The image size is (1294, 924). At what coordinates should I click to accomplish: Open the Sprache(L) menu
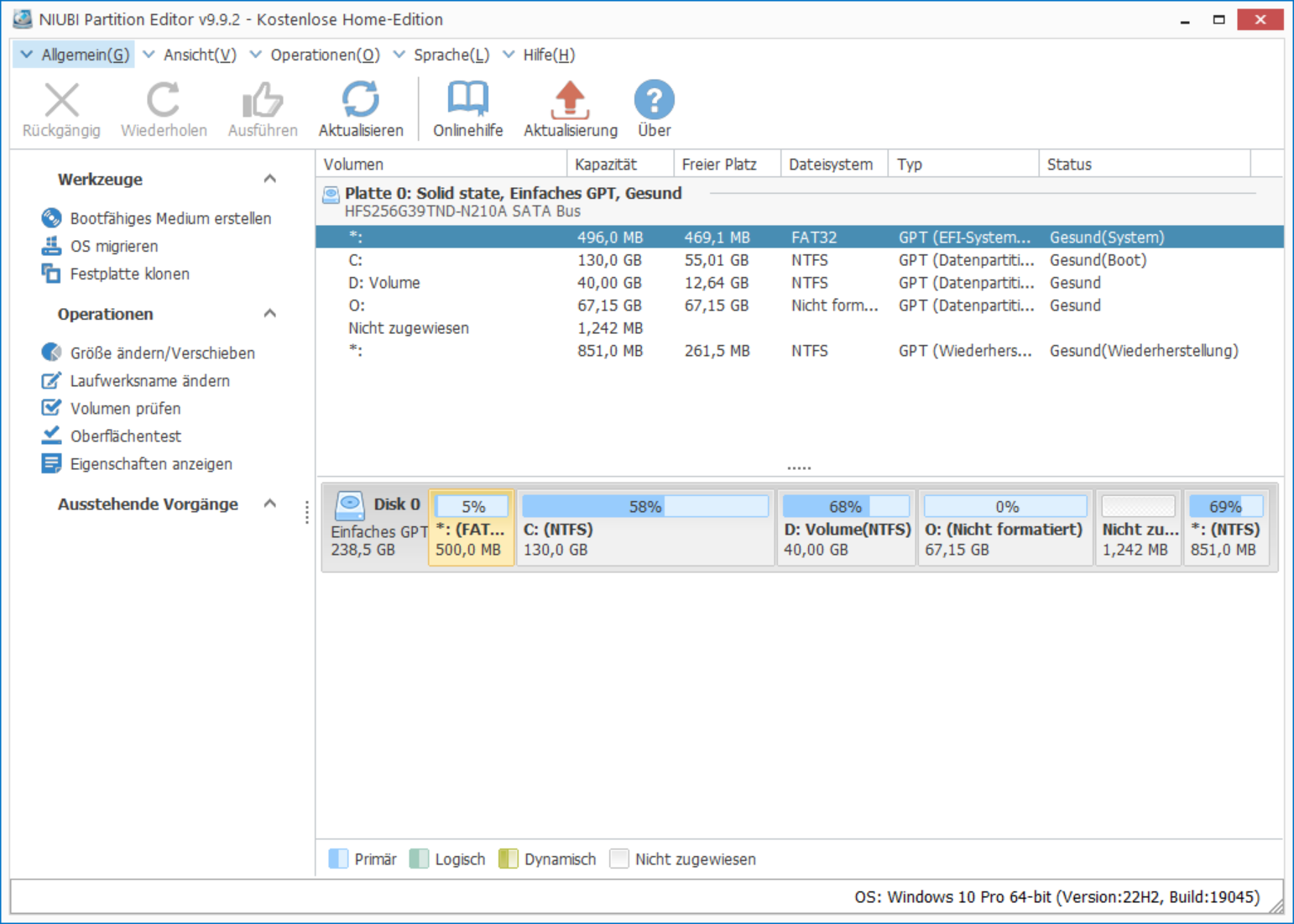[442, 55]
